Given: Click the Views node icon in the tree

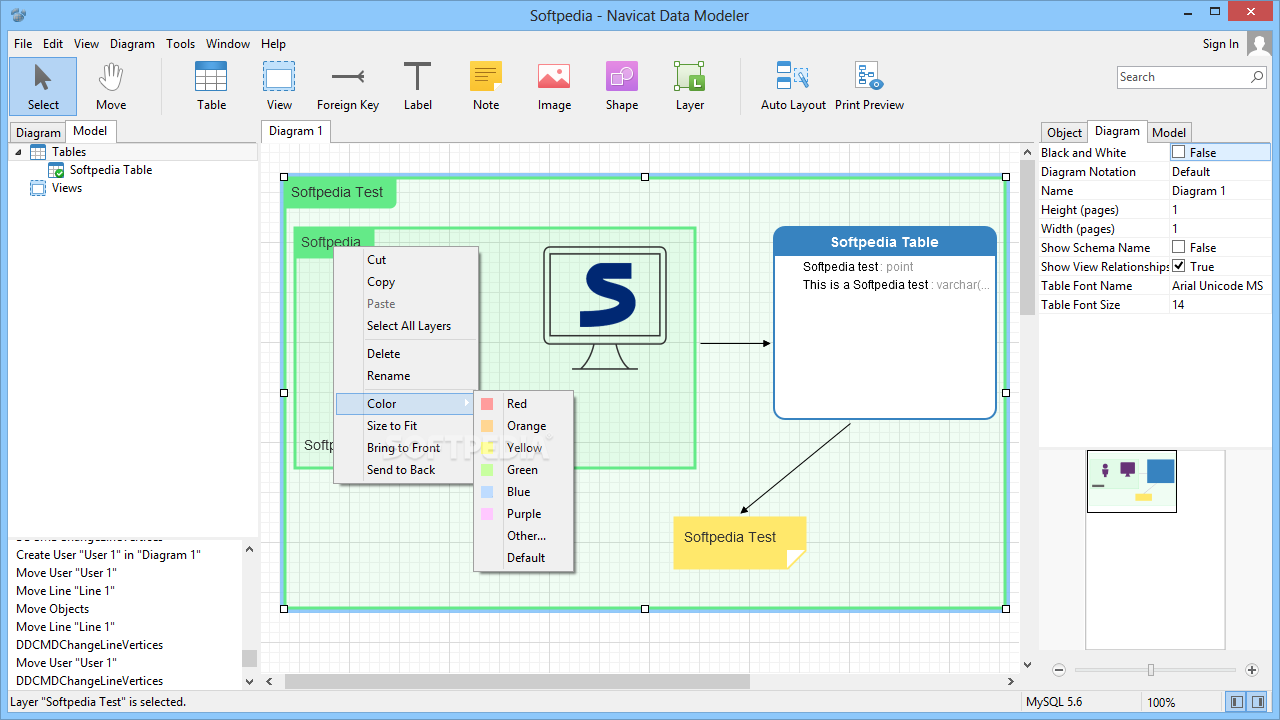Looking at the screenshot, I should tap(38, 188).
